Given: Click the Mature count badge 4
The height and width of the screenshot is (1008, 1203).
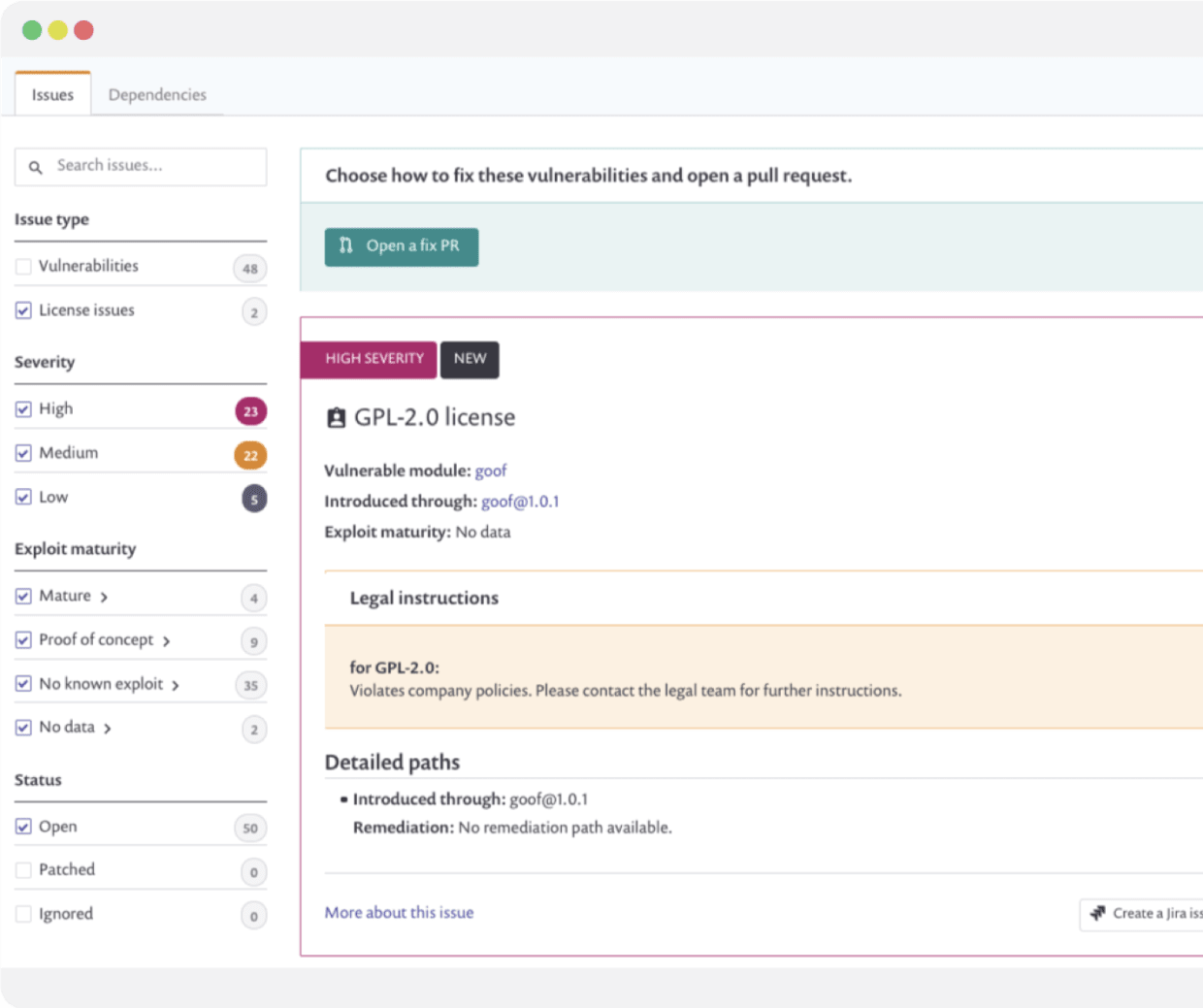Looking at the screenshot, I should coord(254,599).
